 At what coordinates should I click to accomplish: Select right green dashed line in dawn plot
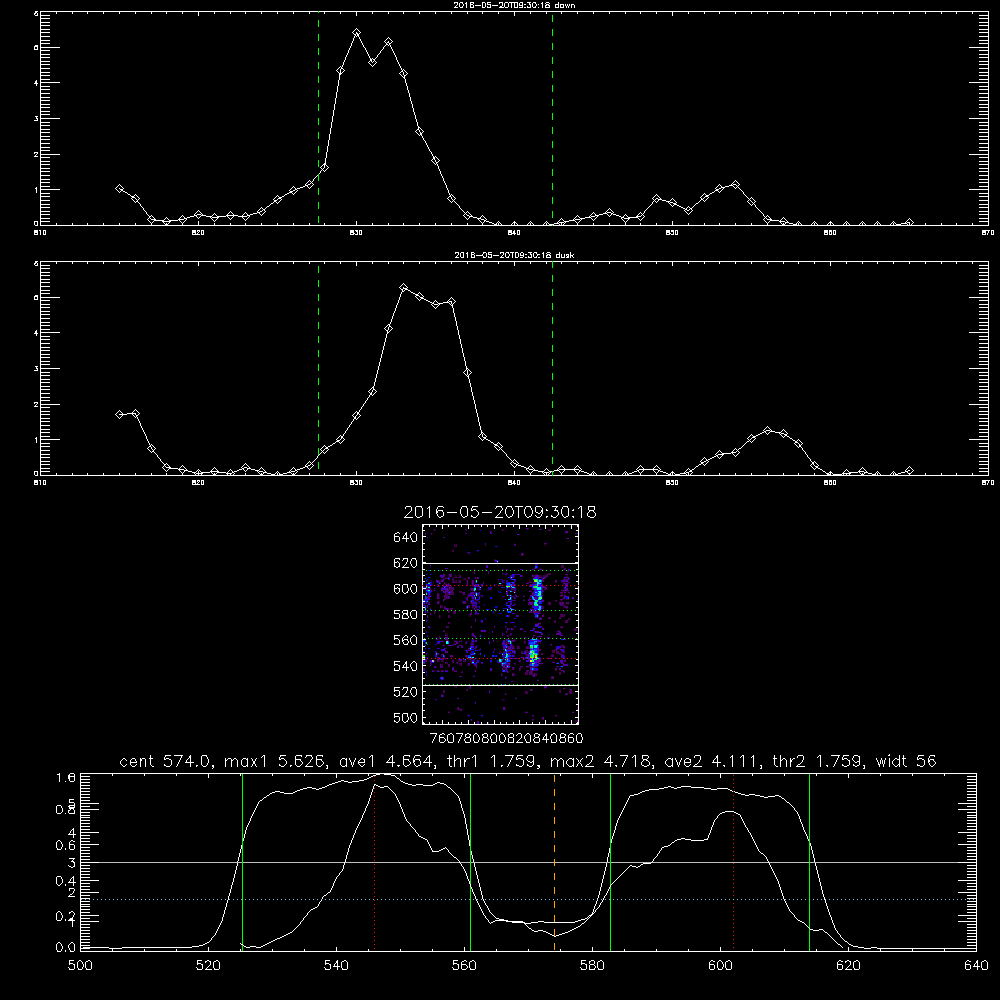point(552,118)
